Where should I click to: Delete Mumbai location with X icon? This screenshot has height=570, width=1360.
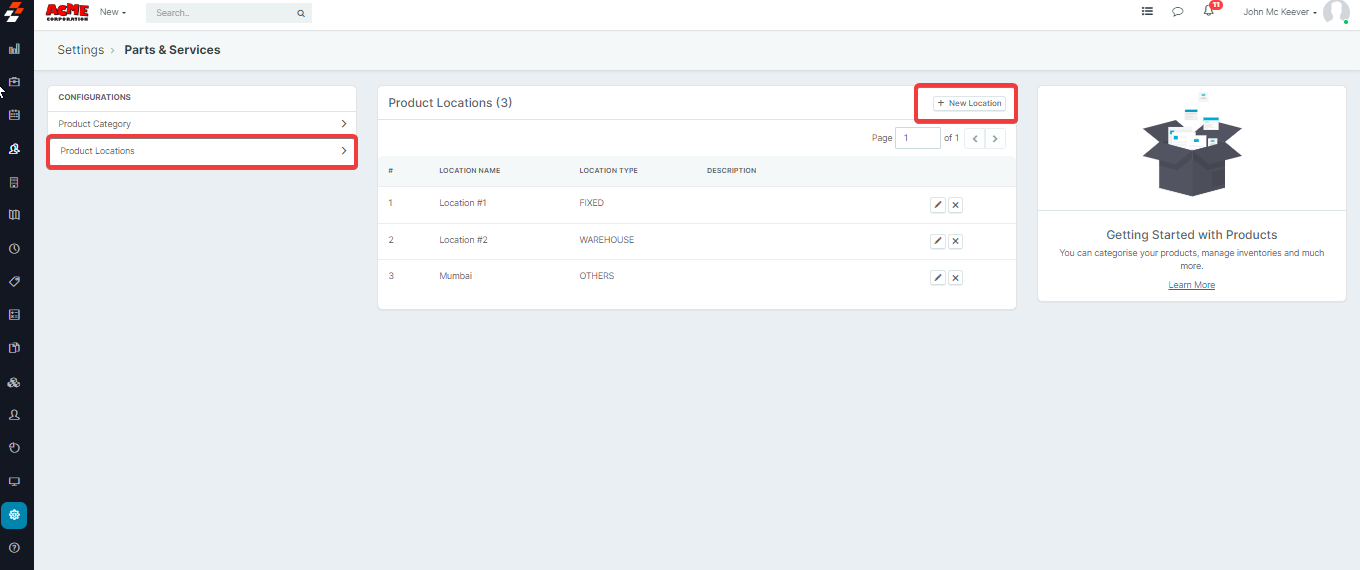(x=955, y=277)
